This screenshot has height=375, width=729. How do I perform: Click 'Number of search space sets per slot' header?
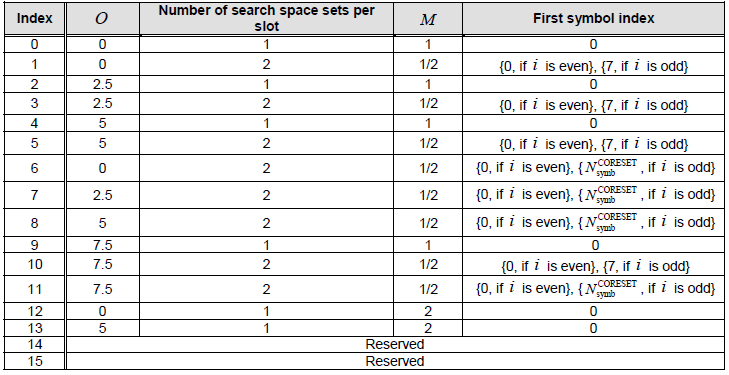coord(266,19)
